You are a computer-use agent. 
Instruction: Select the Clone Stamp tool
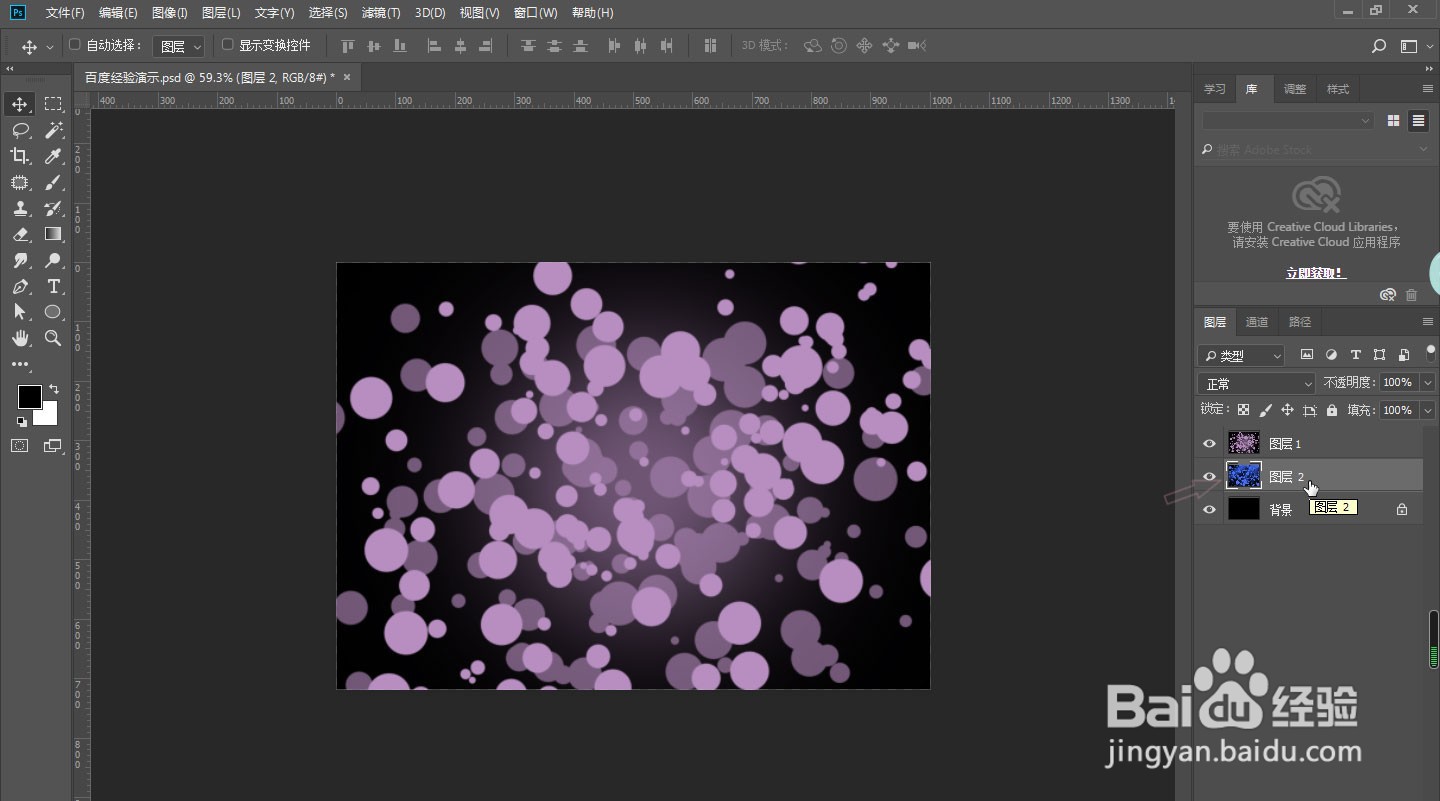tap(20, 208)
